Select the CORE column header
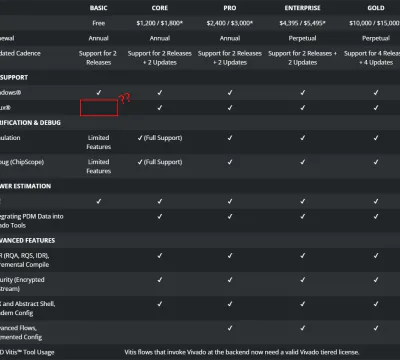The height and width of the screenshot is (360, 400). tap(160, 8)
